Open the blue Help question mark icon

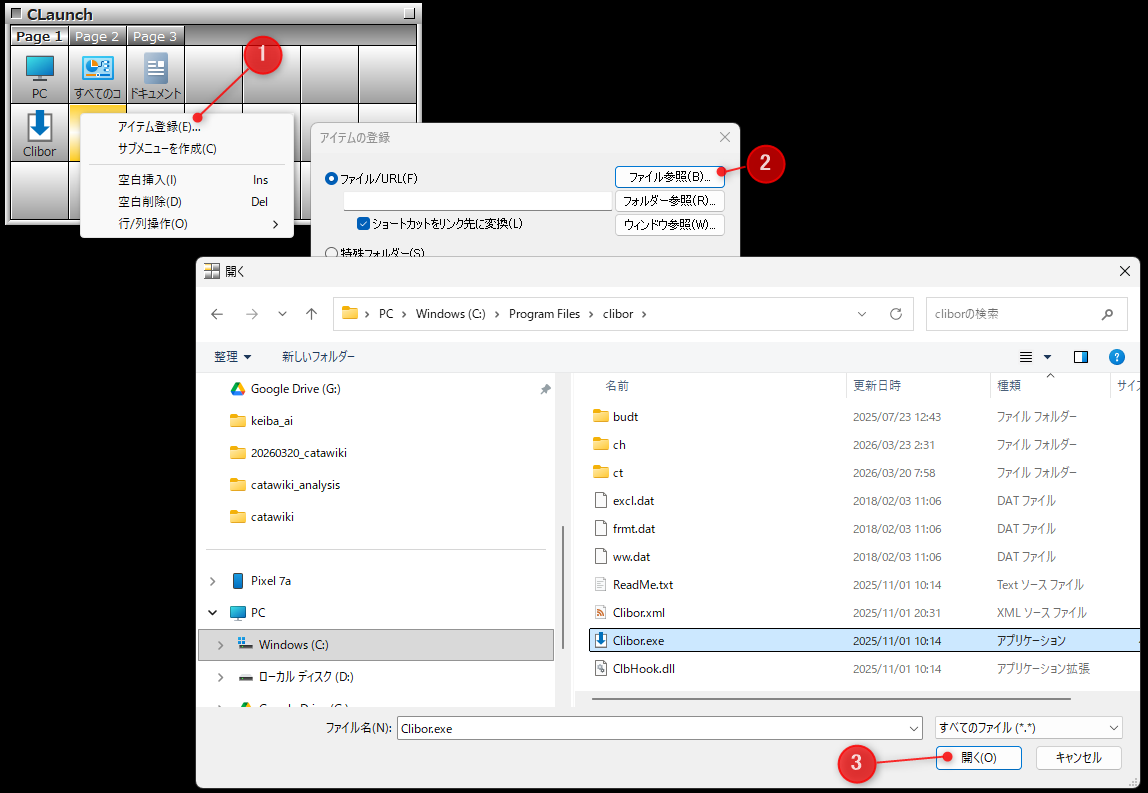tap(1117, 357)
